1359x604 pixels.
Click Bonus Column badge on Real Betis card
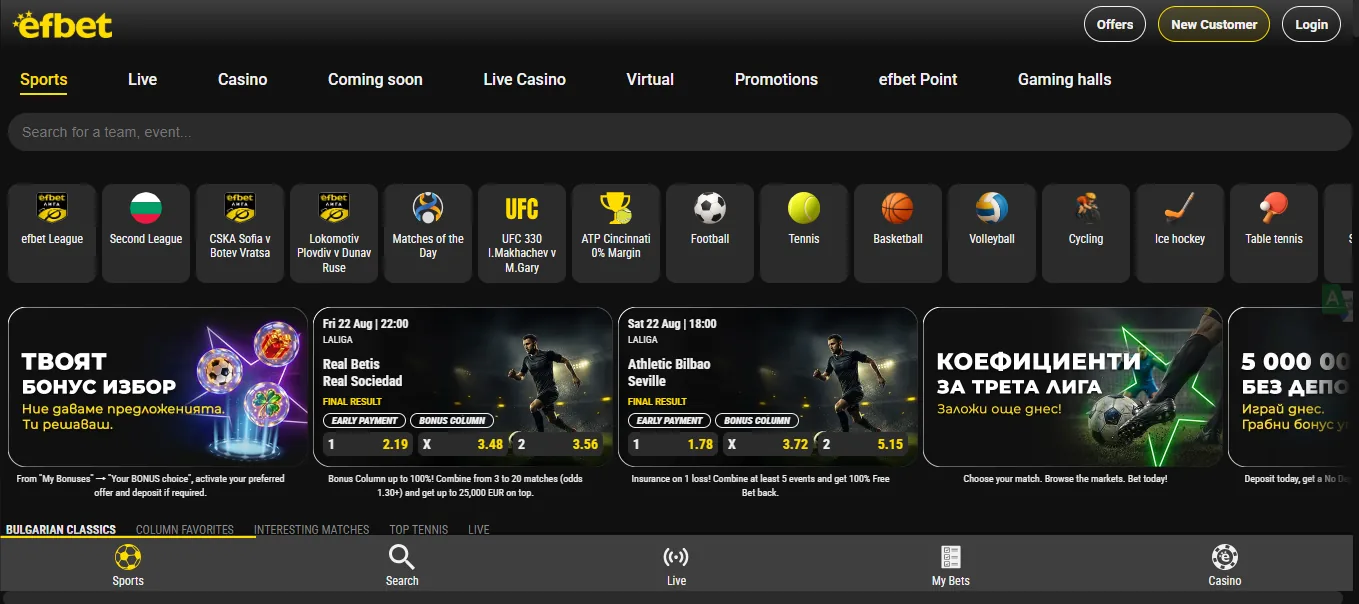point(452,420)
